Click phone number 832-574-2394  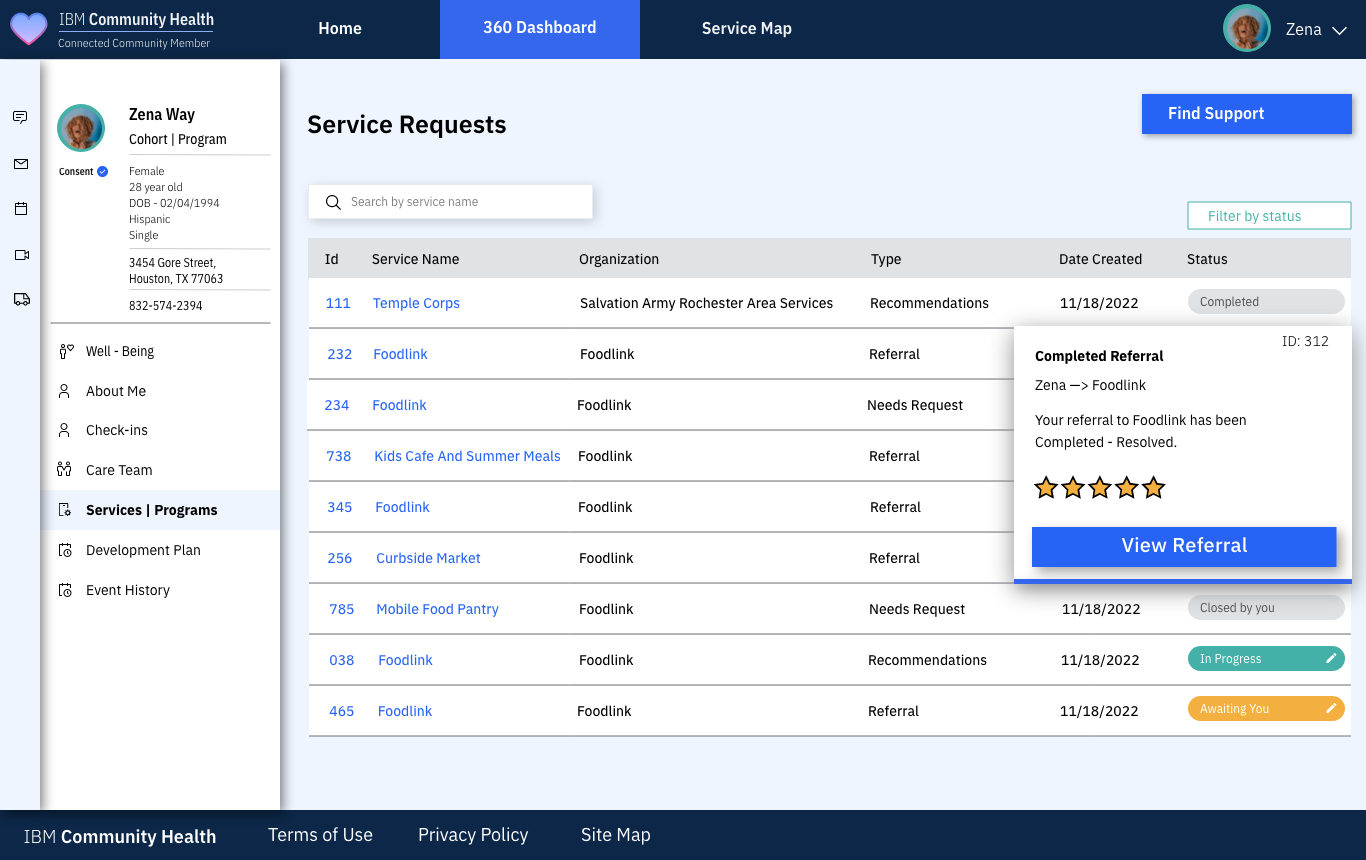click(166, 305)
